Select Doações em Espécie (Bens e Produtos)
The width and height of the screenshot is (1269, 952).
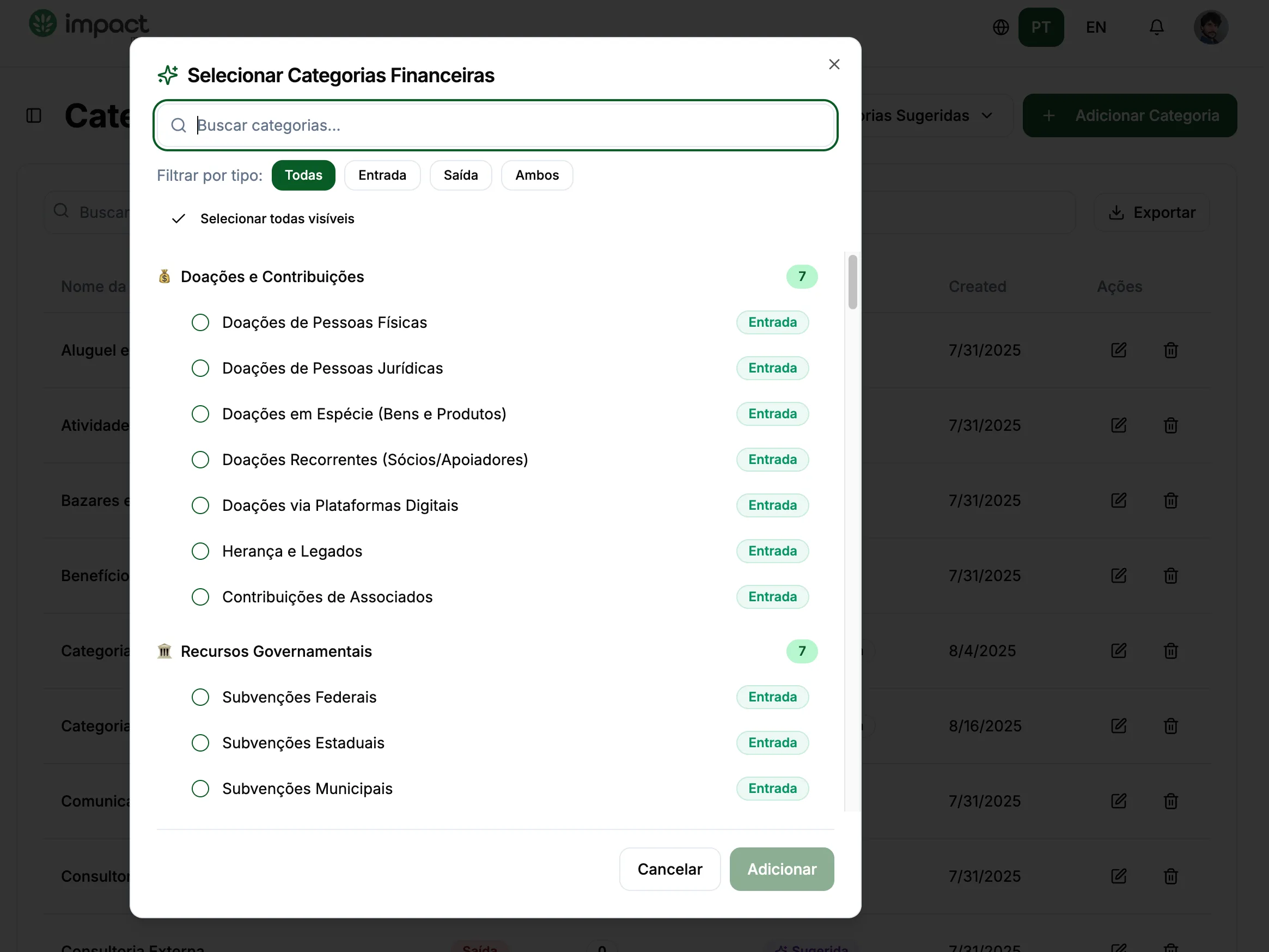point(200,414)
